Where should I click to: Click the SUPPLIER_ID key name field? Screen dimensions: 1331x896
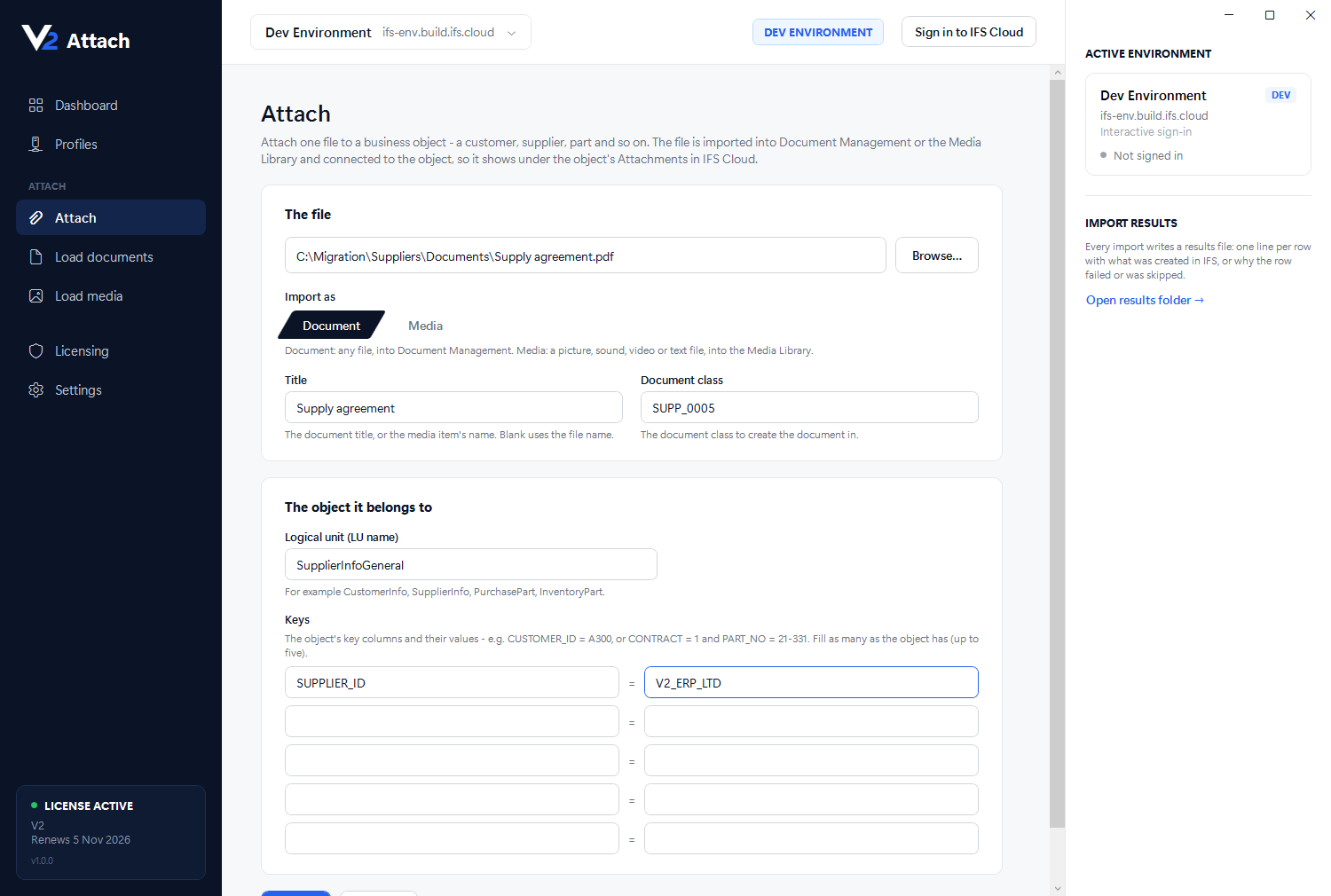(x=452, y=683)
